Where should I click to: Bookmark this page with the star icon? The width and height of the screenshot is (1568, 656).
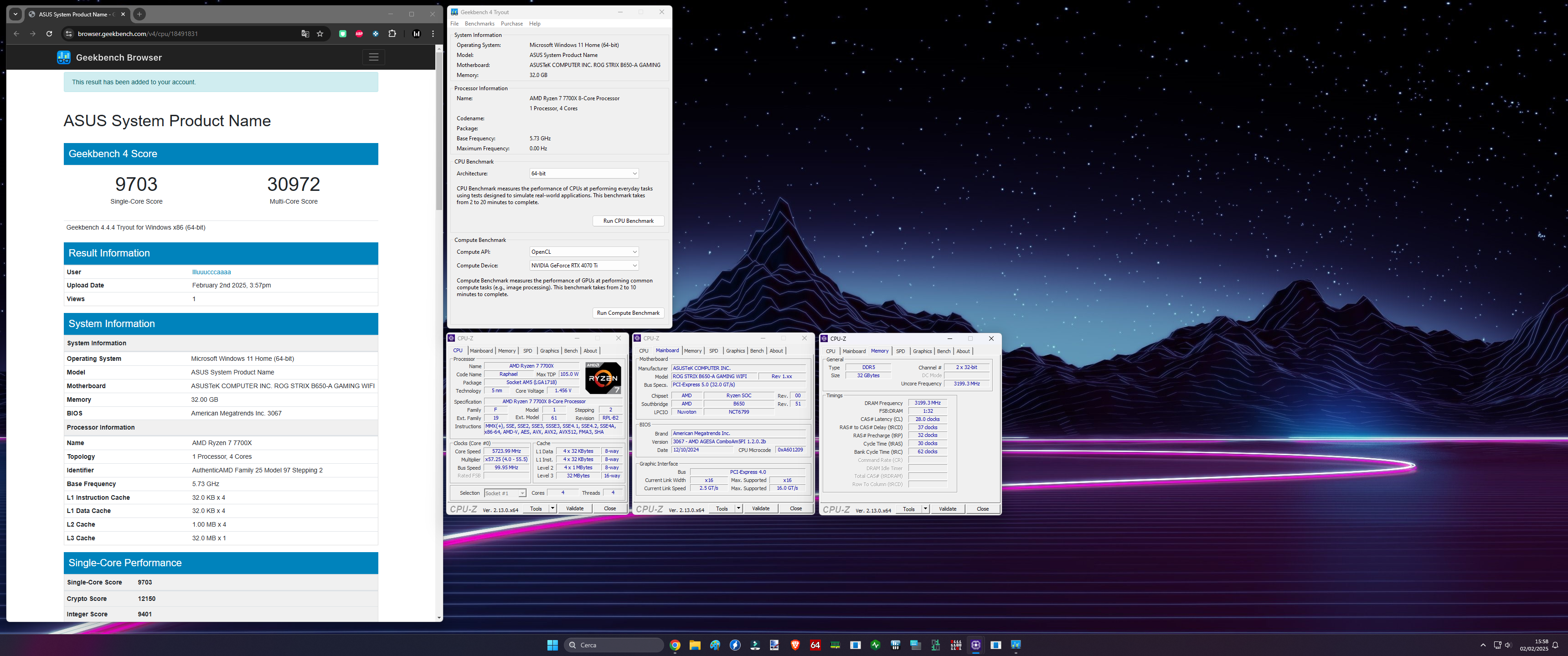point(320,33)
